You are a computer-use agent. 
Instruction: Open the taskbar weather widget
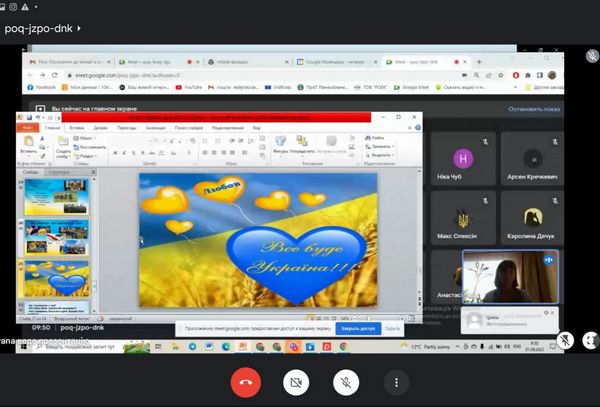point(425,347)
